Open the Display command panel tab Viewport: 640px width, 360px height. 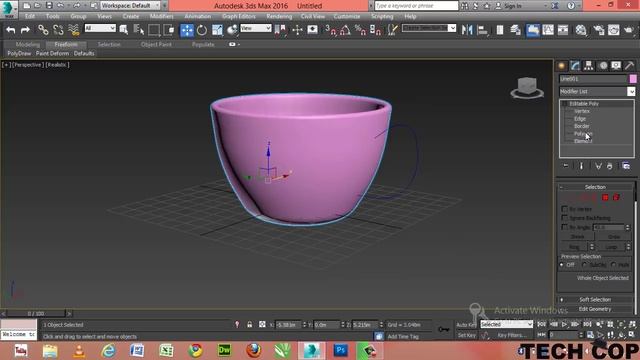(x=616, y=66)
